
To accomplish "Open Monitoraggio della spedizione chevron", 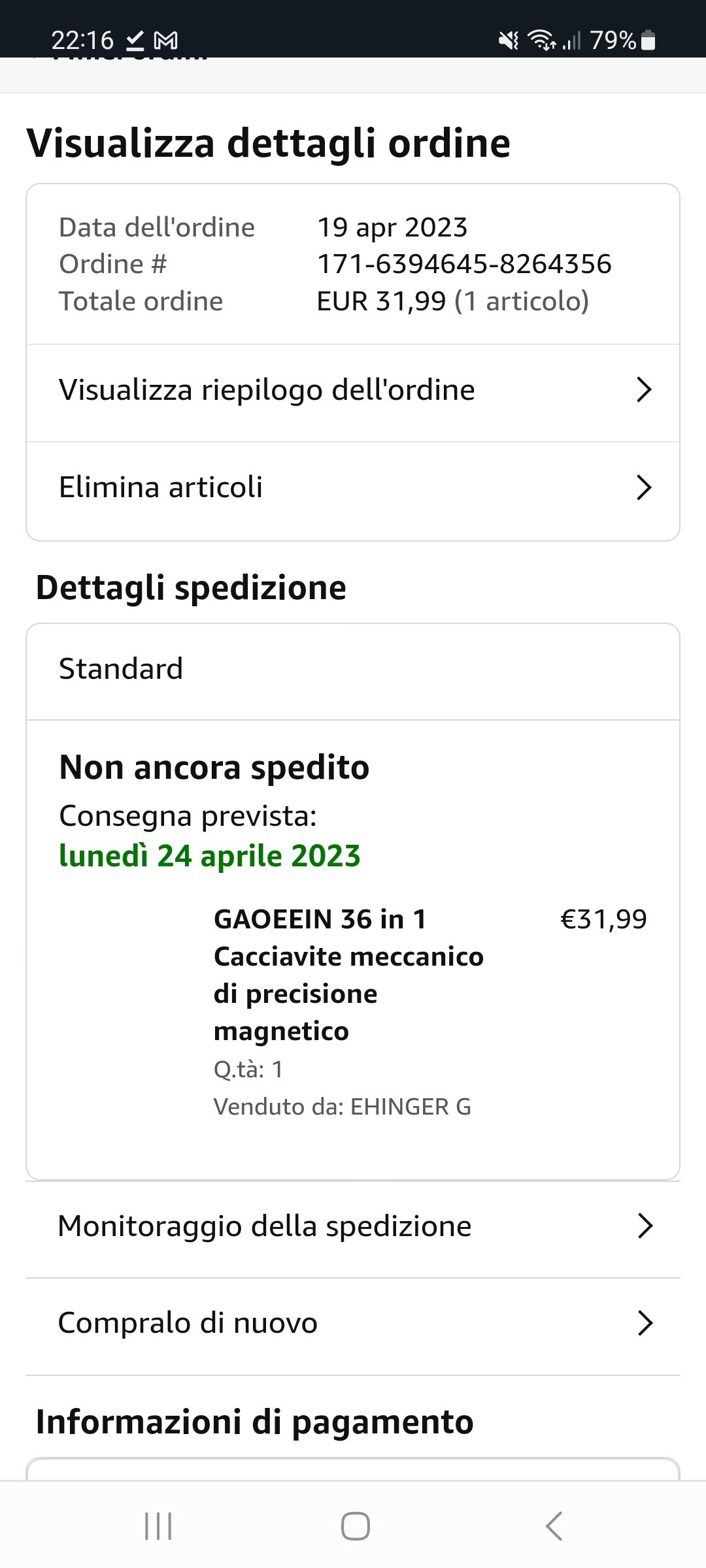I will point(645,1226).
